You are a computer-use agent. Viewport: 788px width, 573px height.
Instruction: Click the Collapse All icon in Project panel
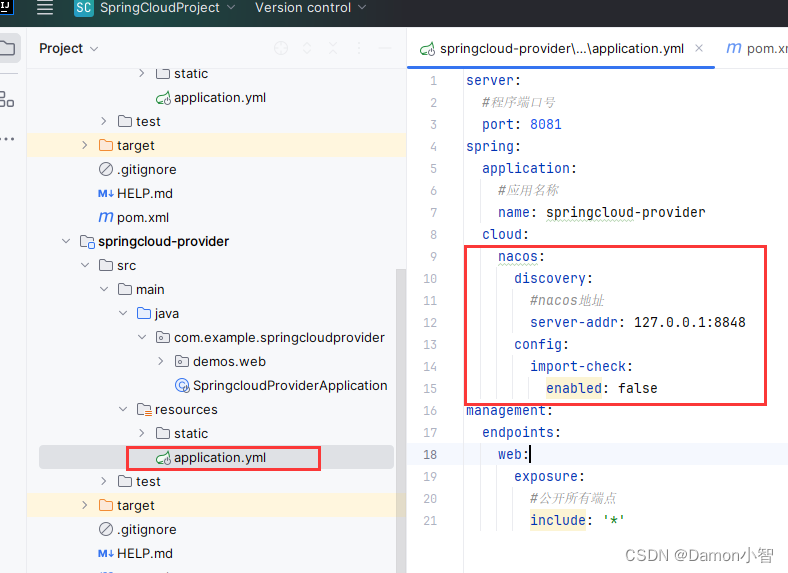point(333,48)
